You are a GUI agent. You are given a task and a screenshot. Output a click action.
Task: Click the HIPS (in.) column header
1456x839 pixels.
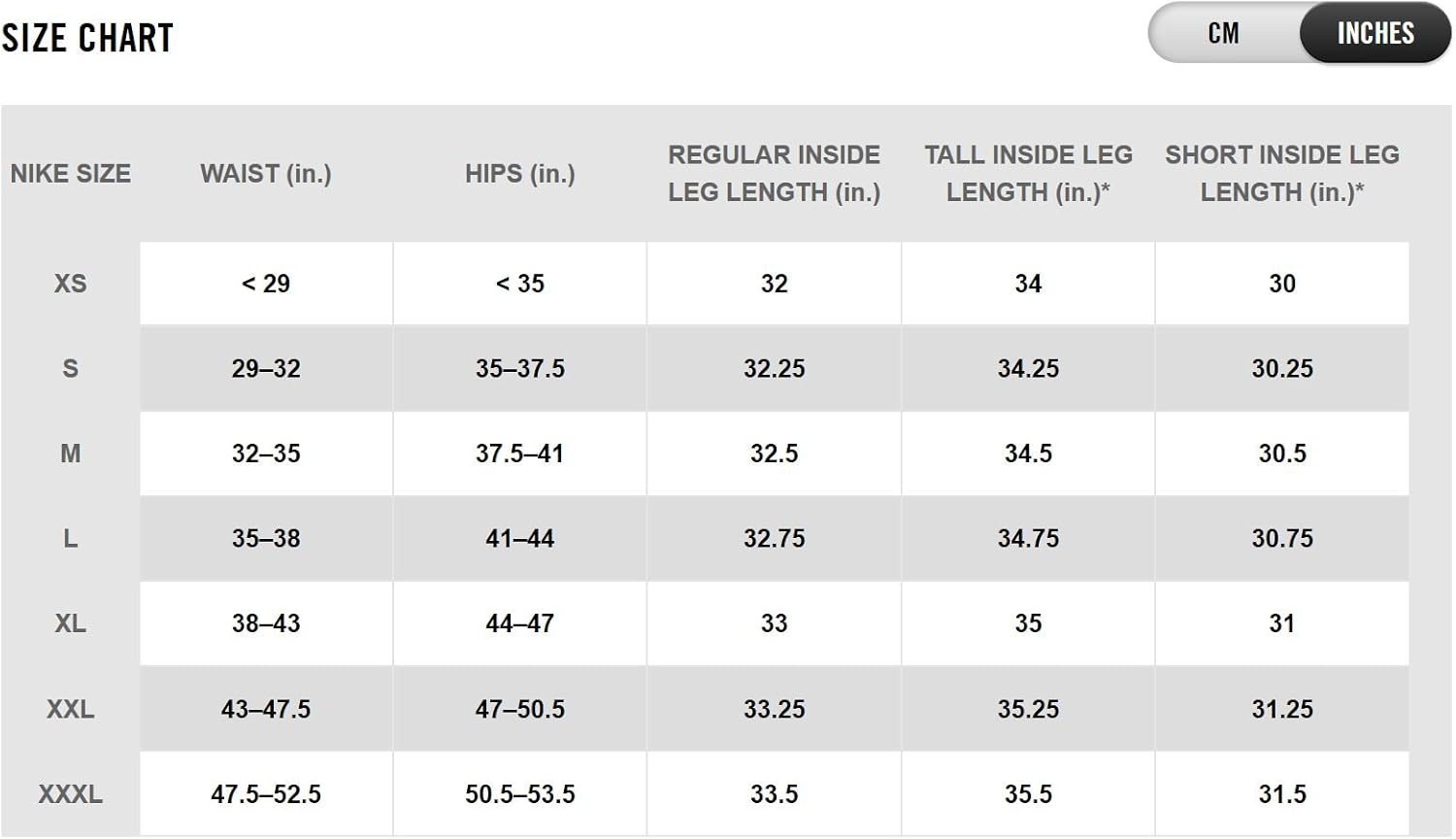point(520,174)
